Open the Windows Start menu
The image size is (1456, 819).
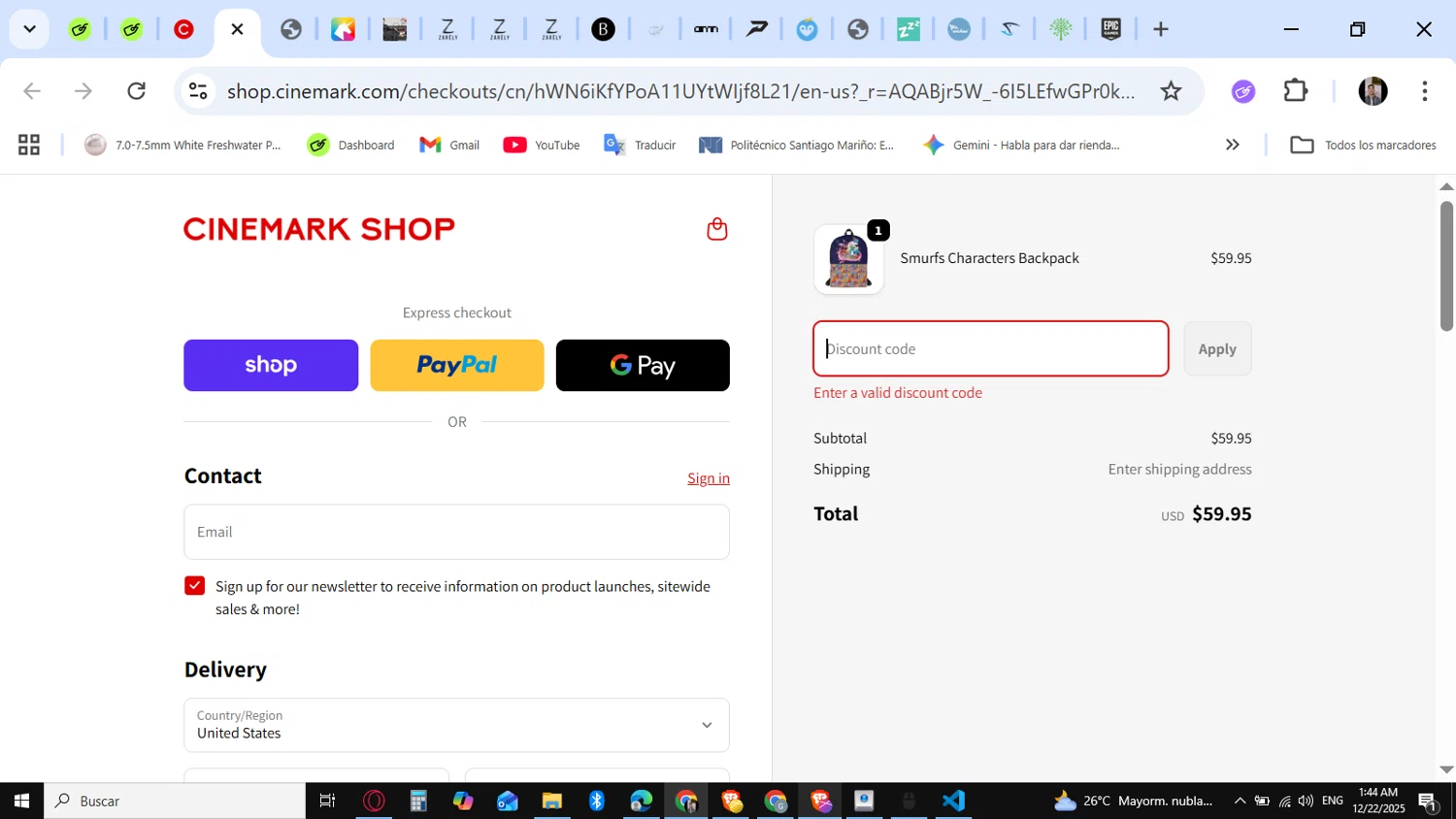[x=21, y=801]
